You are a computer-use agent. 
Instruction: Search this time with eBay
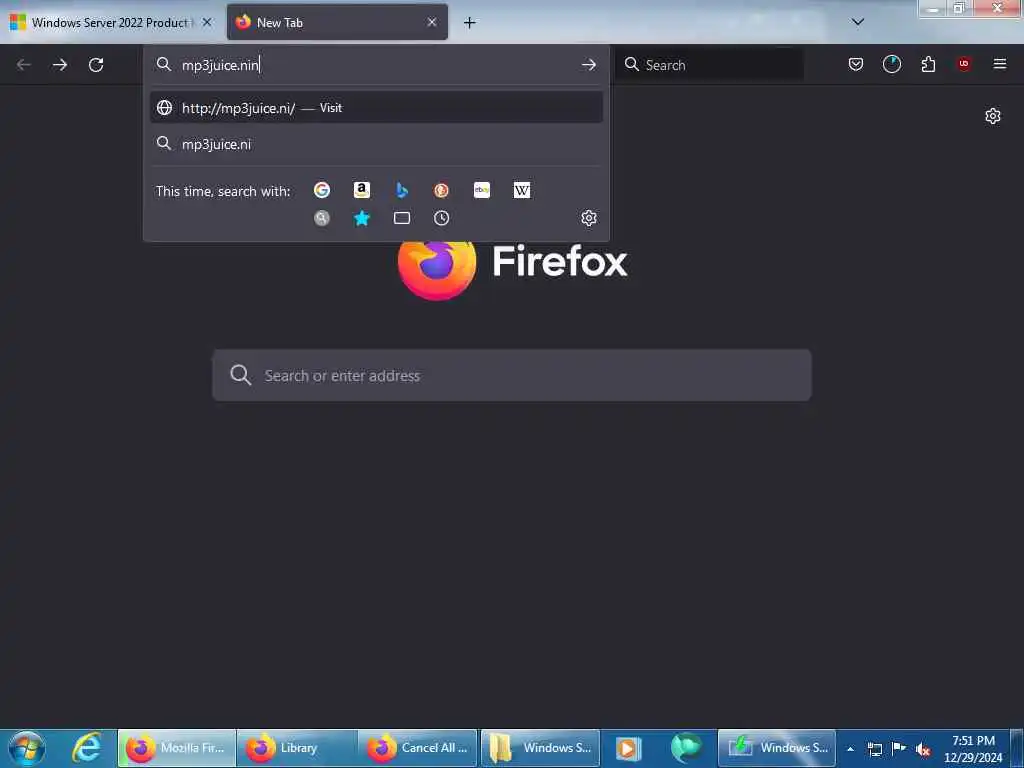coord(482,190)
